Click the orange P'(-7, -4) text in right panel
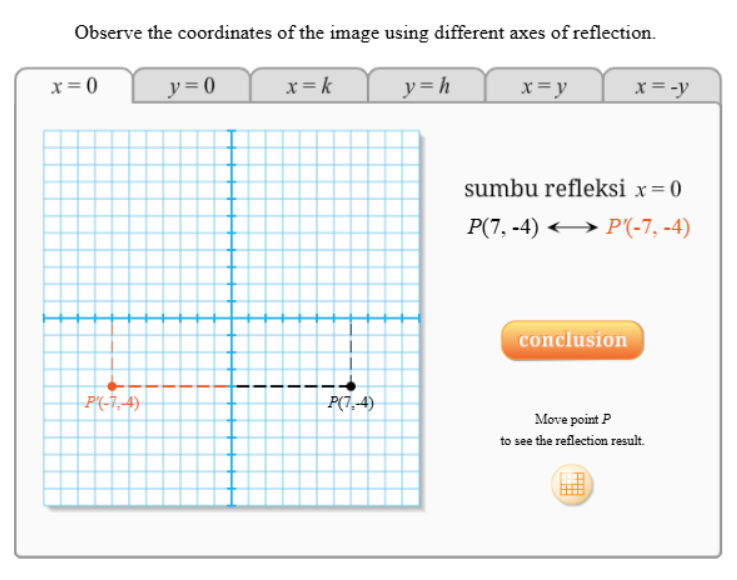 coord(648,227)
